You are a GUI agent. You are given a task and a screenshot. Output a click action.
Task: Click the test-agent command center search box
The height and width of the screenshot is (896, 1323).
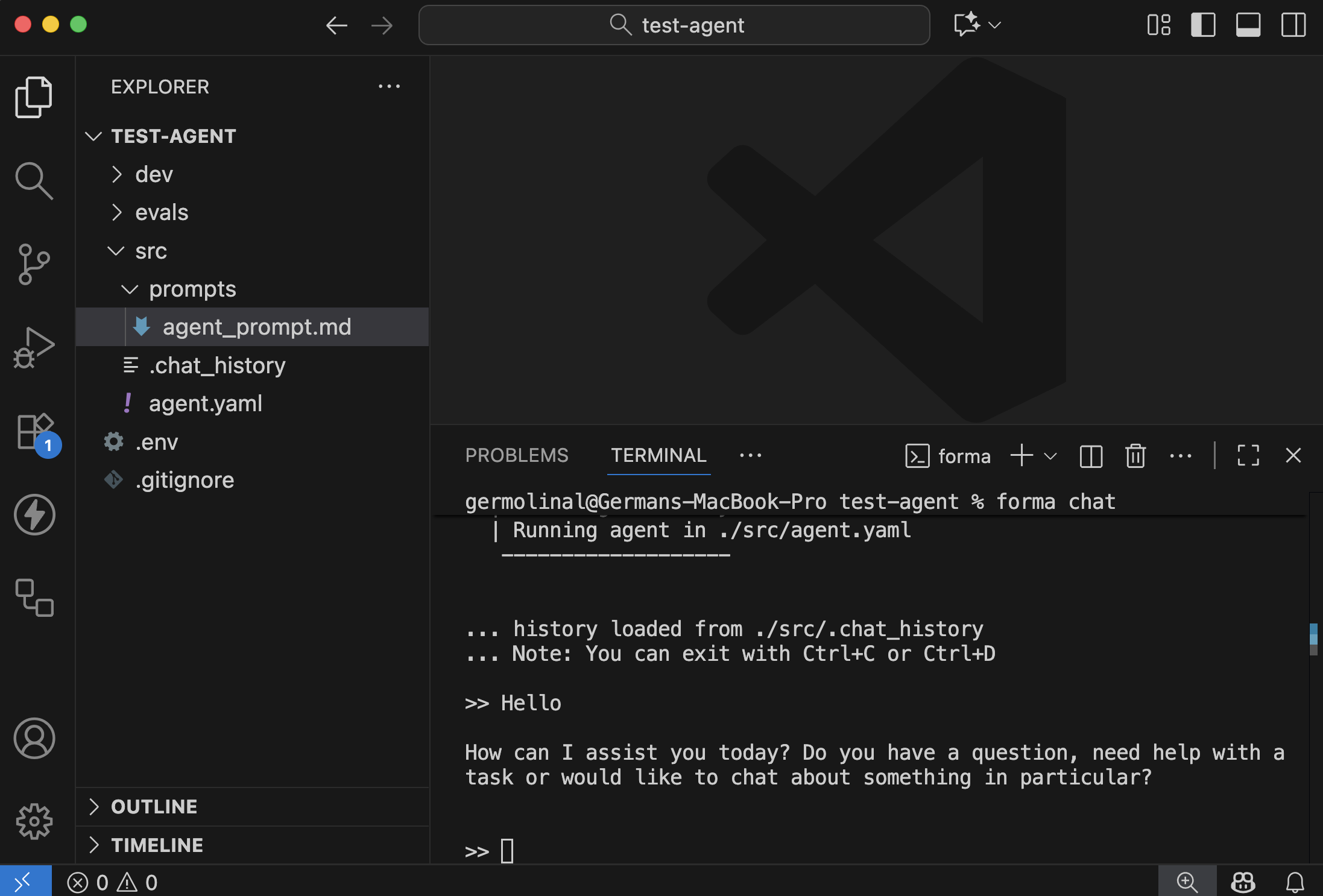click(x=674, y=25)
